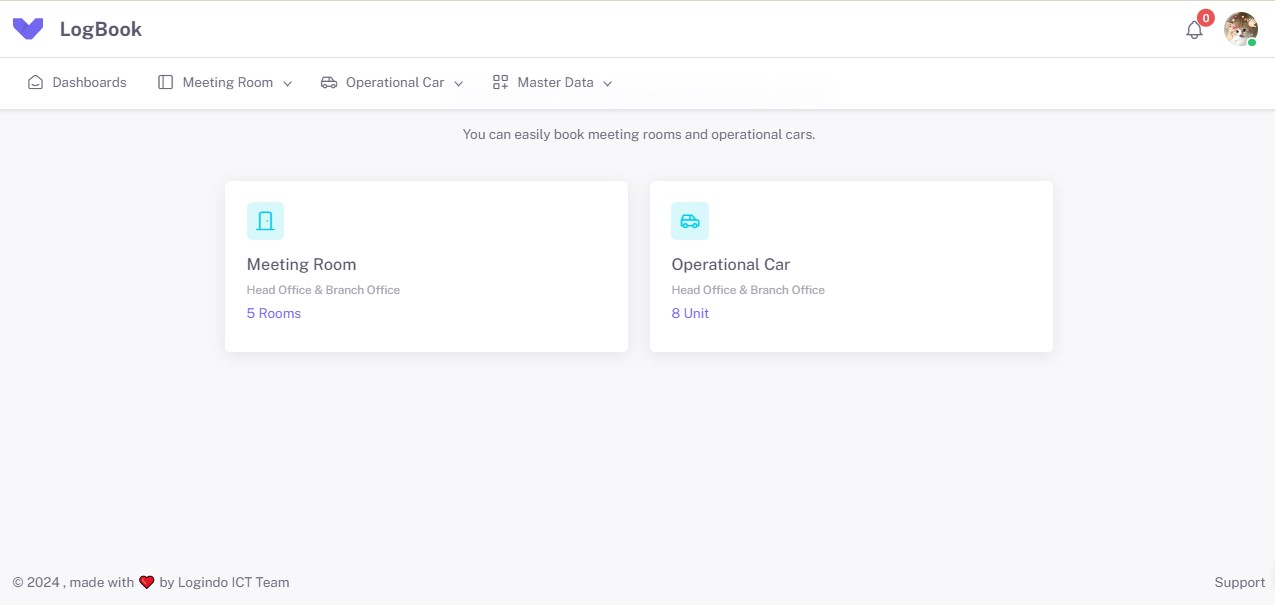Click the Meeting Room door icon

(265, 220)
